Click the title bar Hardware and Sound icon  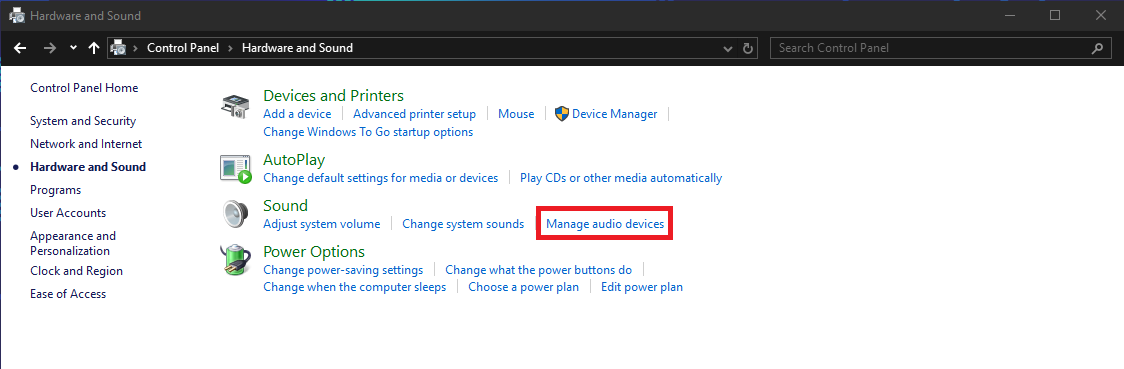coord(16,15)
